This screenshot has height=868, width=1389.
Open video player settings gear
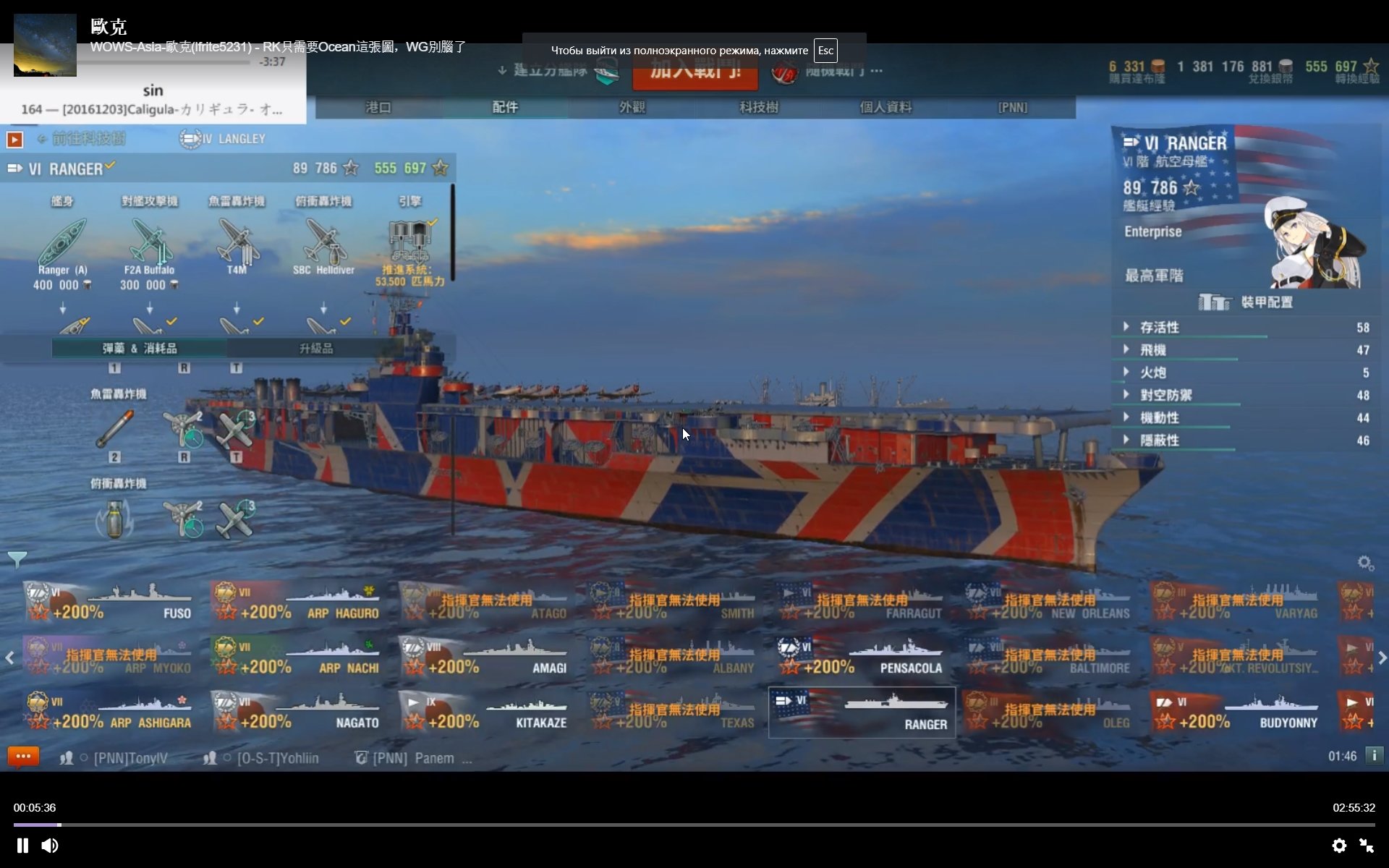pyautogui.click(x=1339, y=845)
